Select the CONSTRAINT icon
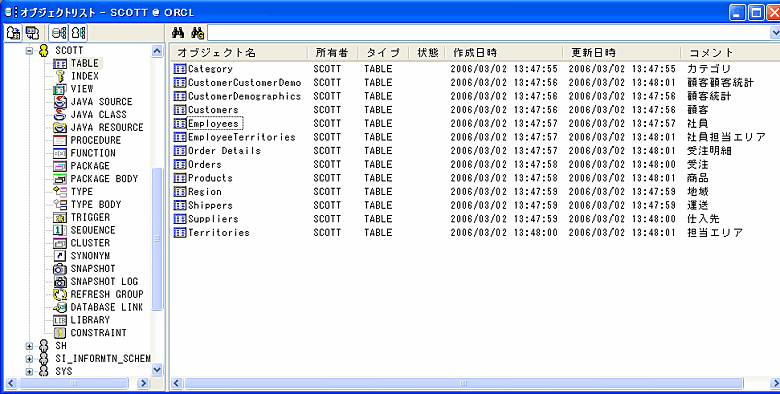The image size is (780, 394). (x=60, y=333)
